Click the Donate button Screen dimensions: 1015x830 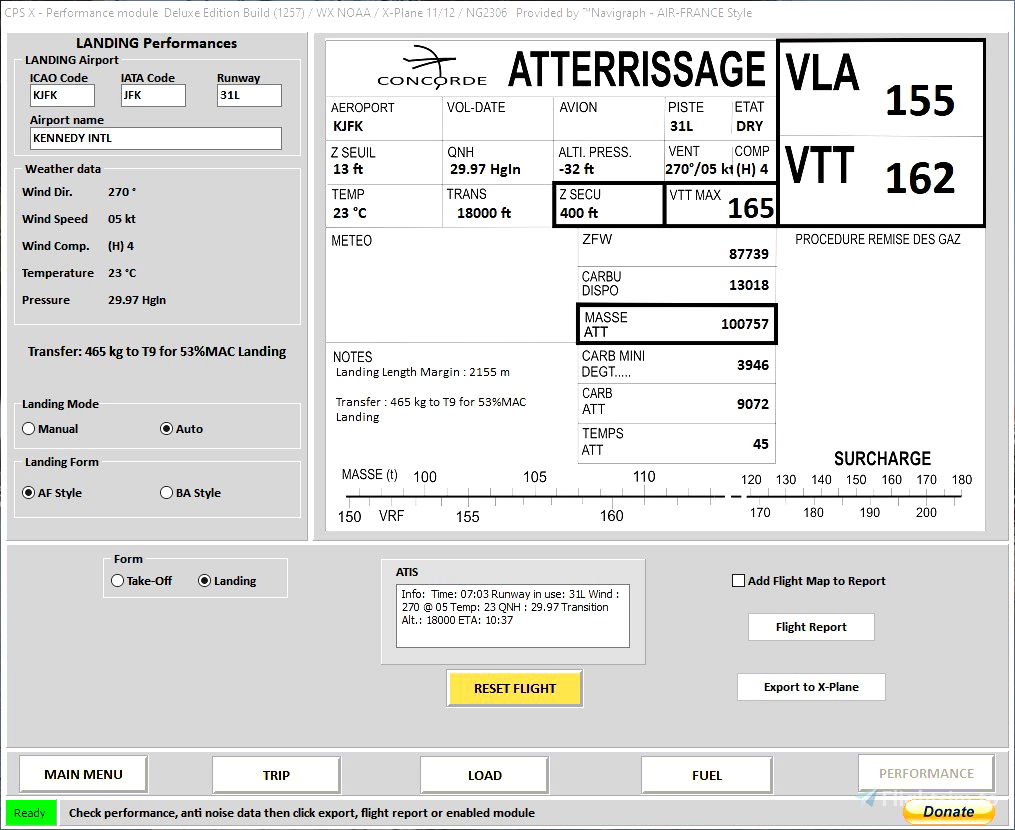pyautogui.click(x=948, y=812)
